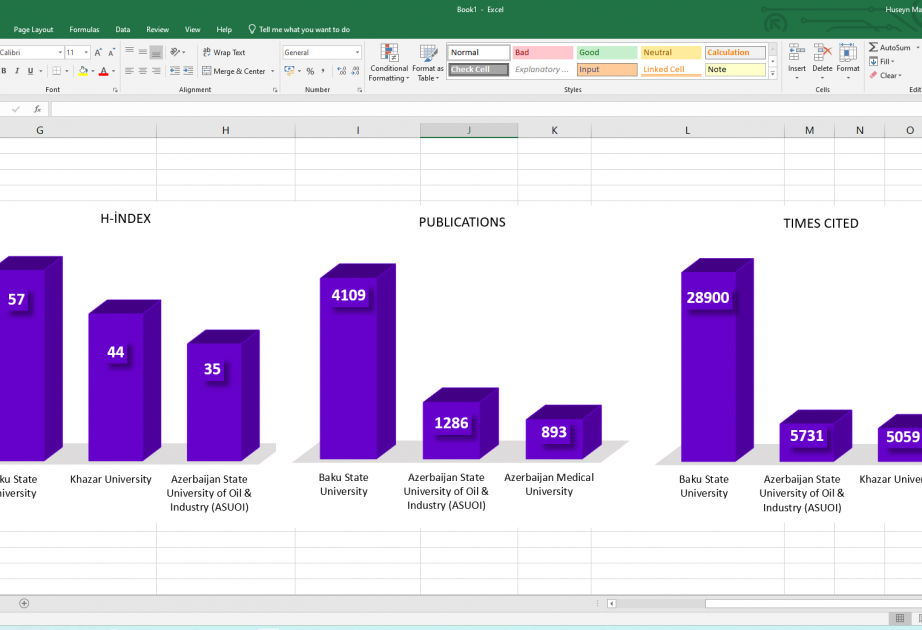Open Clear menu
922x630 pixels.
point(886,75)
